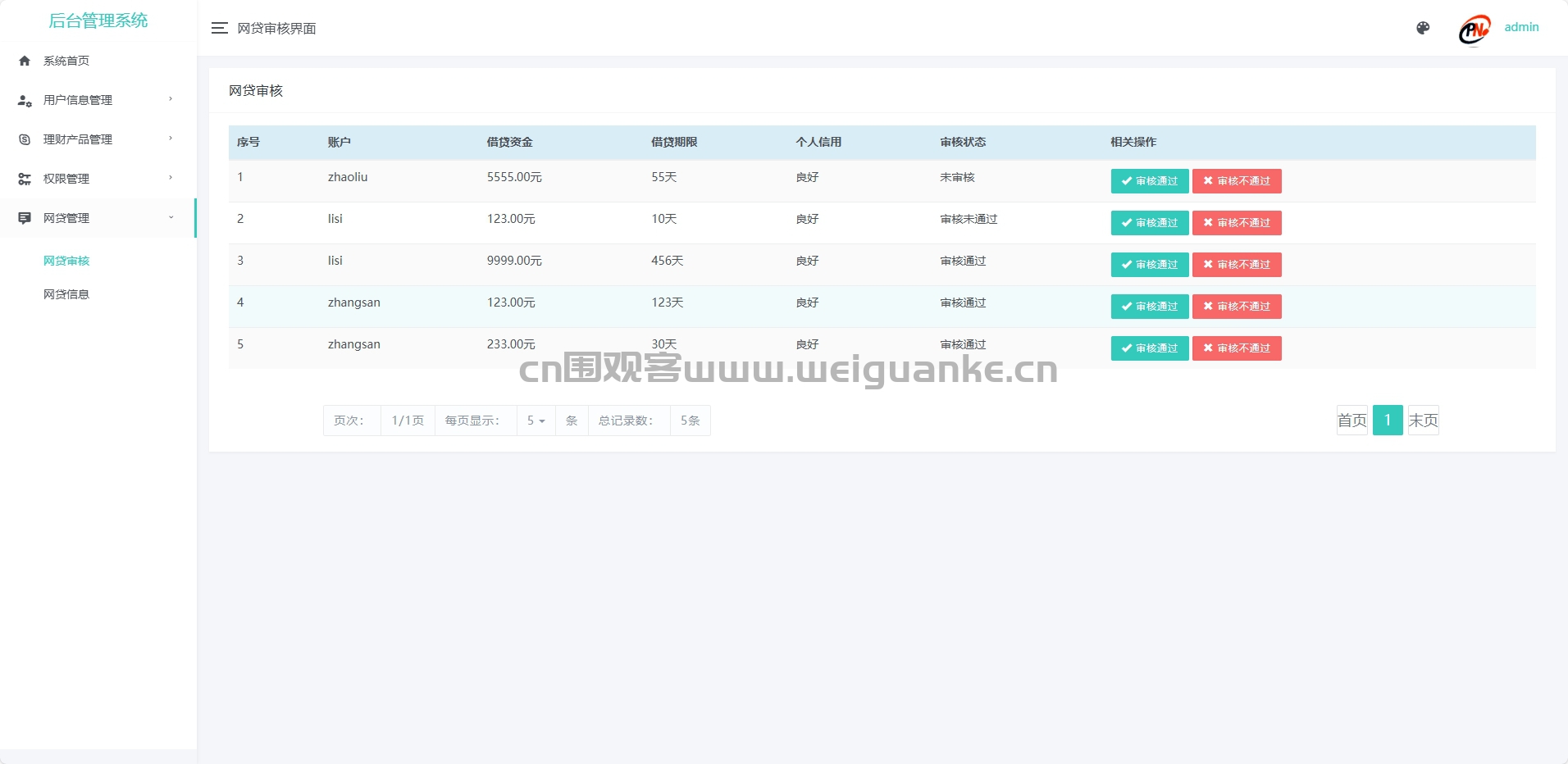Select the 审核未通过 status cell
This screenshot has width=1568, height=764.
point(969,219)
